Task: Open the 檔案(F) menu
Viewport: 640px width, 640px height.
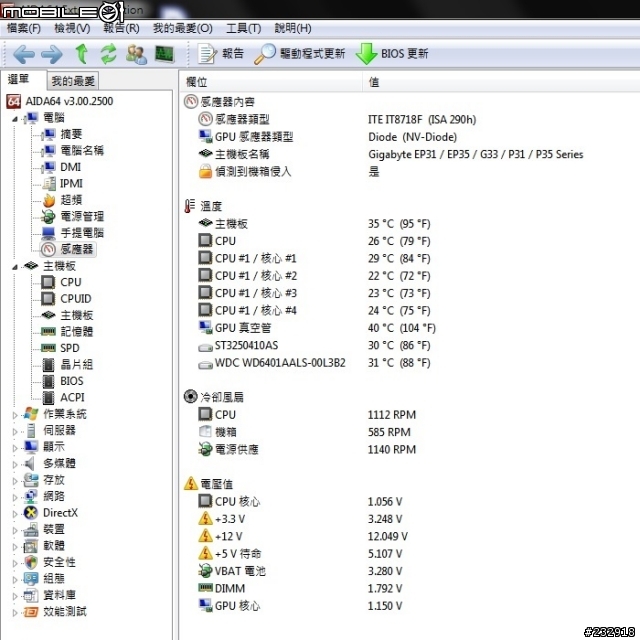Action: [x=24, y=28]
